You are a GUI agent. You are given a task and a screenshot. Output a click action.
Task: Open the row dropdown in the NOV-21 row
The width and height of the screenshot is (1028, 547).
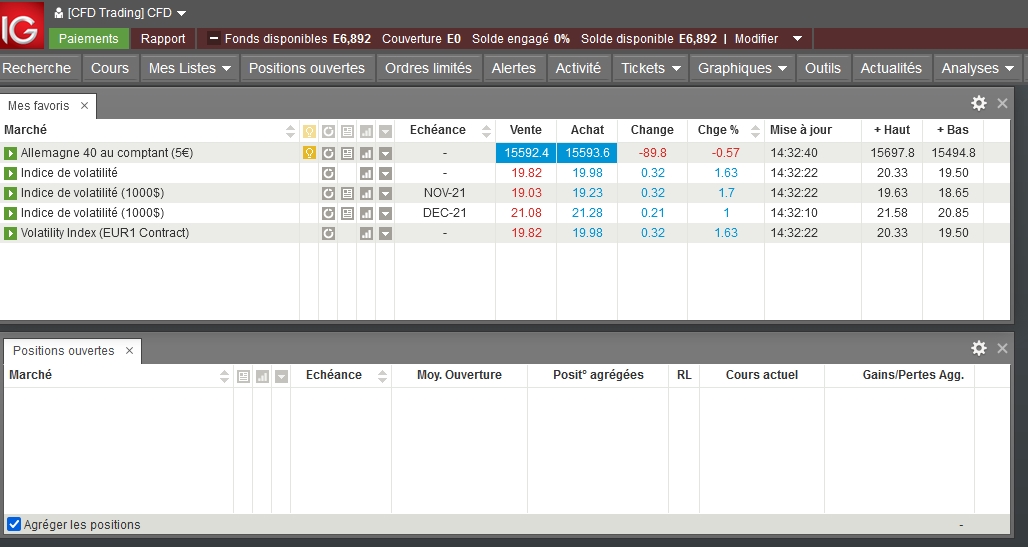click(386, 193)
